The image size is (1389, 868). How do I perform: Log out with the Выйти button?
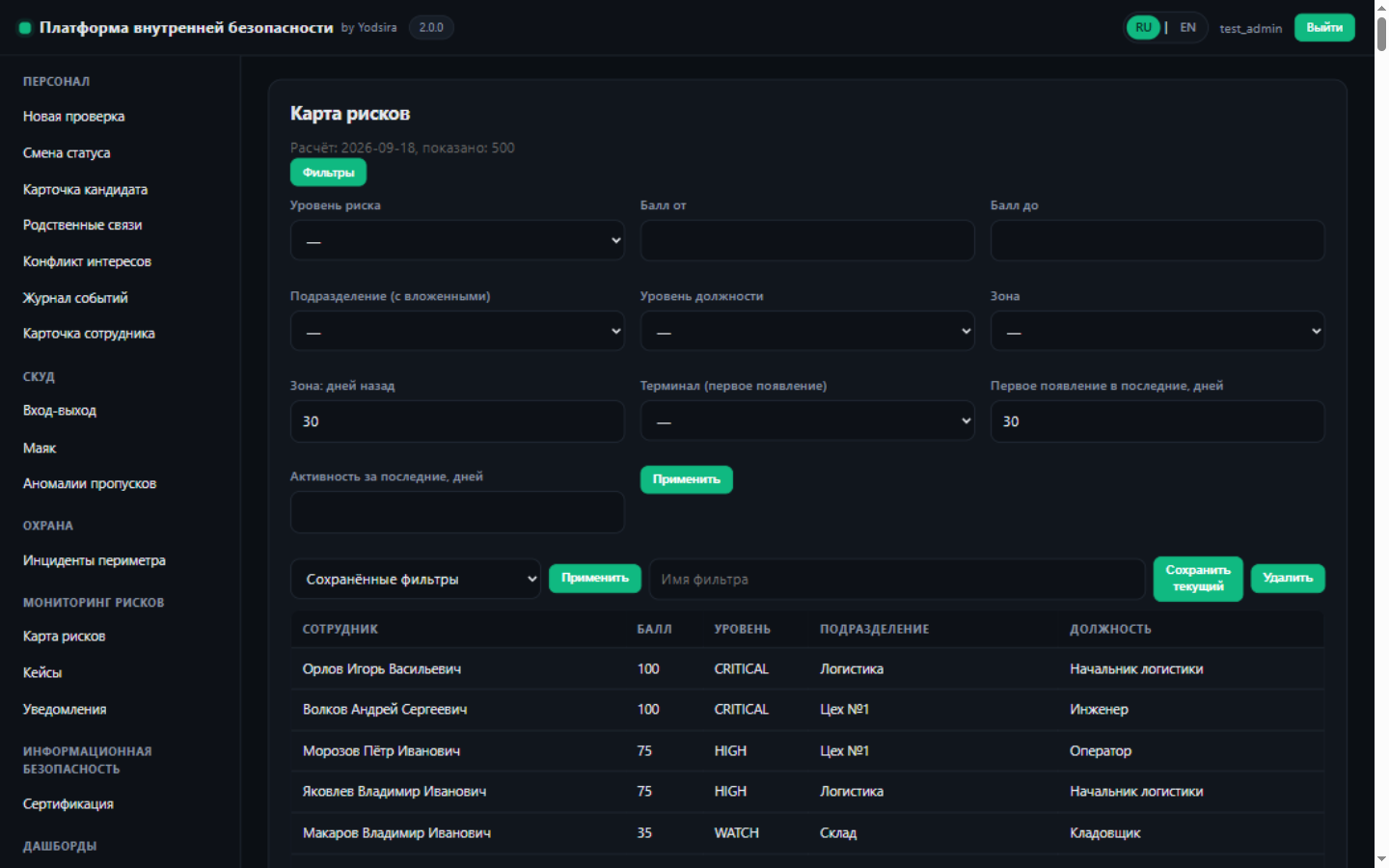click(x=1324, y=28)
